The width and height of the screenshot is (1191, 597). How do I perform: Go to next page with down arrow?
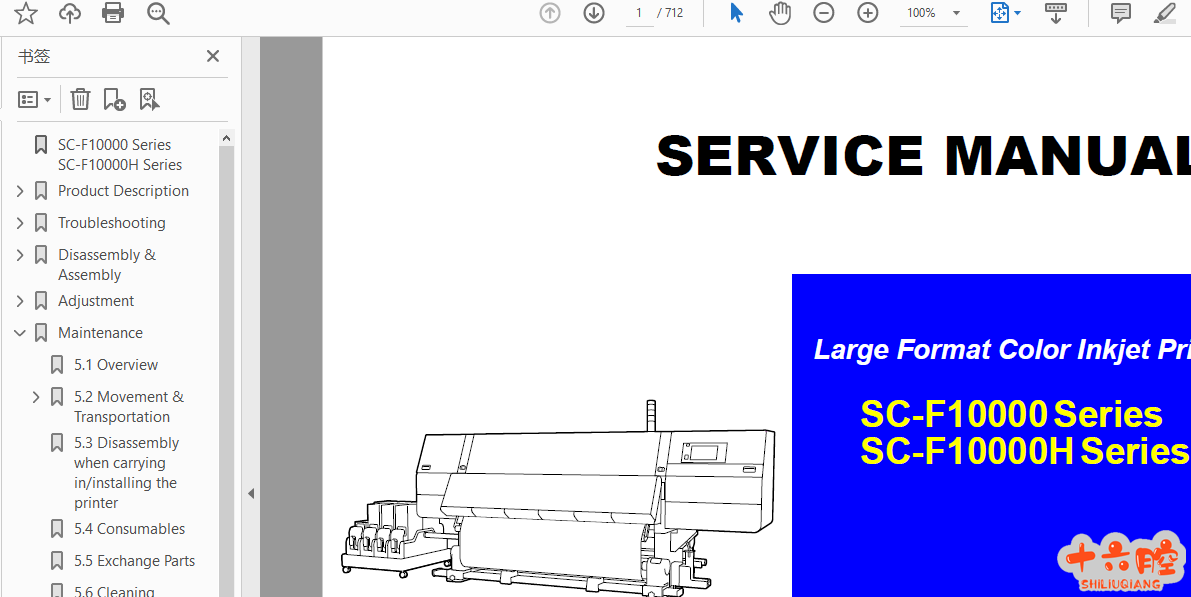[594, 13]
